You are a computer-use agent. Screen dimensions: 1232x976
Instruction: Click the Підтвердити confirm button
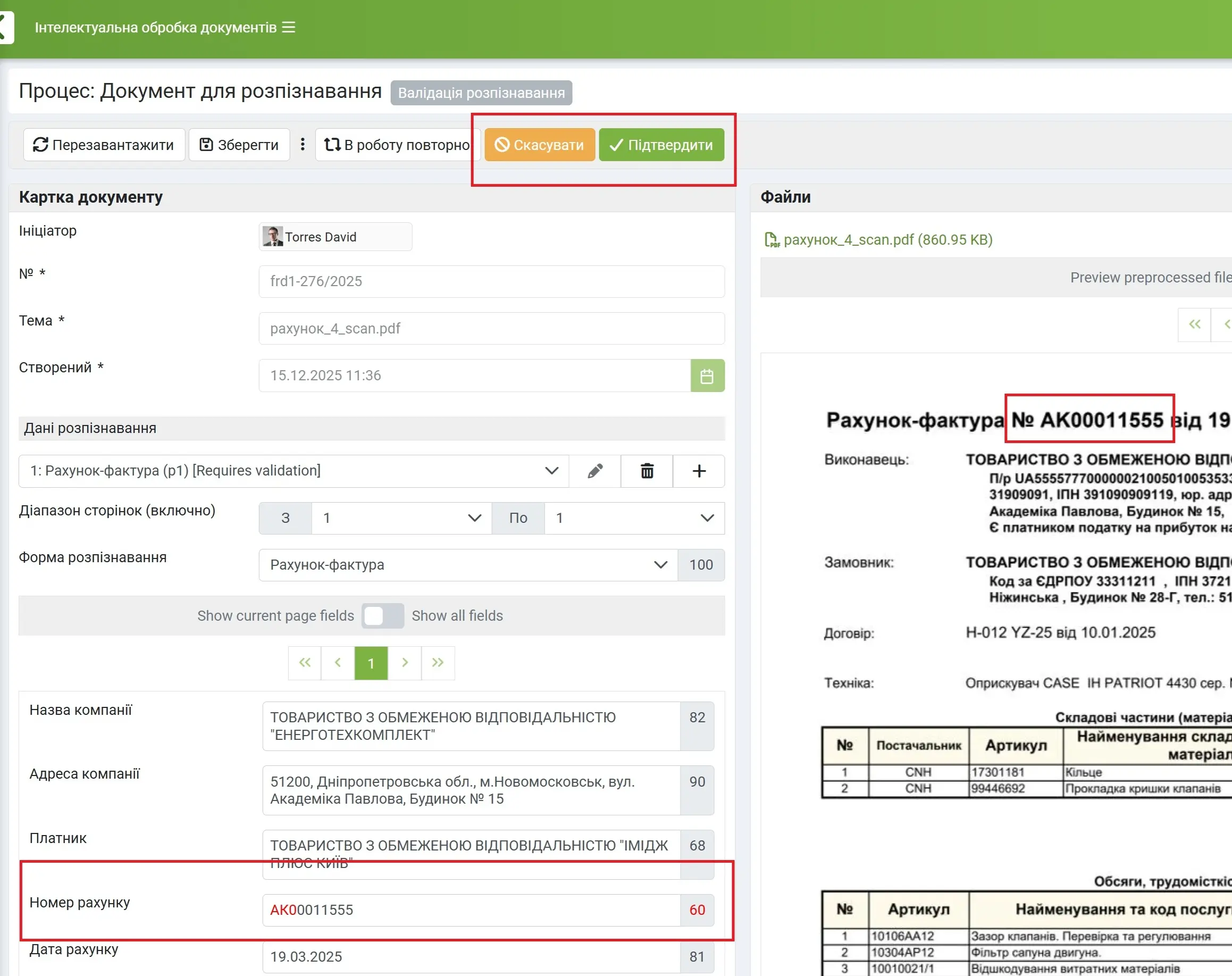pyautogui.click(x=661, y=145)
